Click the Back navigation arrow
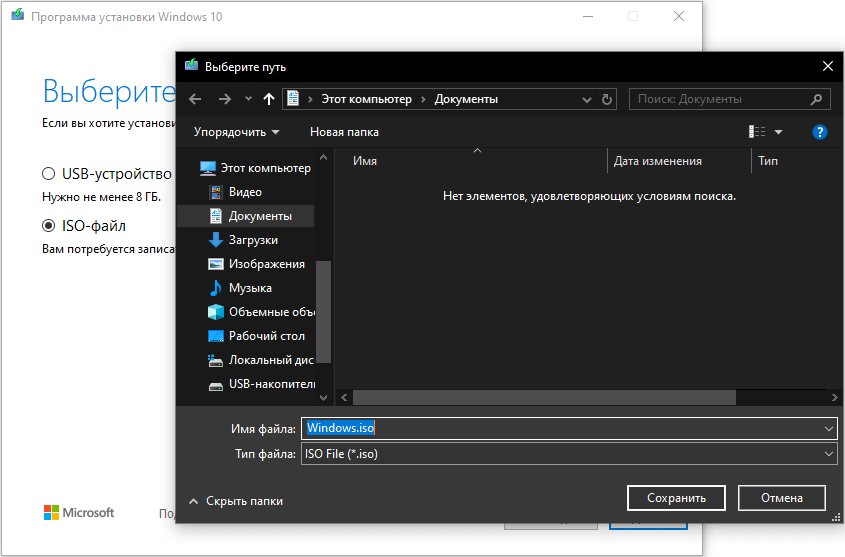Image resolution: width=845 pixels, height=557 pixels. (x=195, y=99)
